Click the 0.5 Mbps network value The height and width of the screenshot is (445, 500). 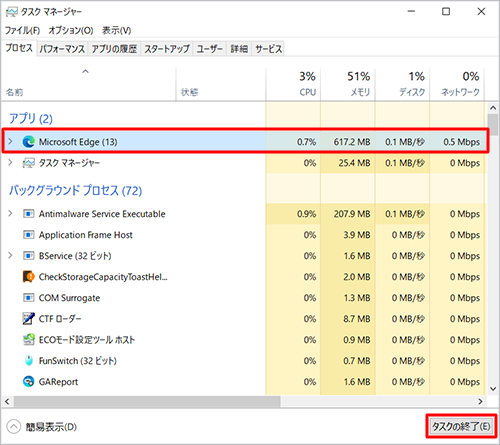(x=462, y=142)
